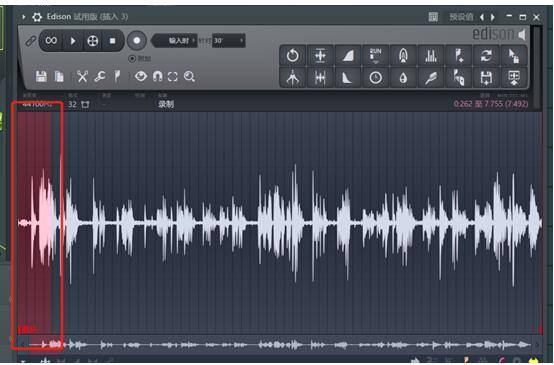Open the 输入时 record mode dropdown
This screenshot has height=365, width=554.
(x=175, y=41)
